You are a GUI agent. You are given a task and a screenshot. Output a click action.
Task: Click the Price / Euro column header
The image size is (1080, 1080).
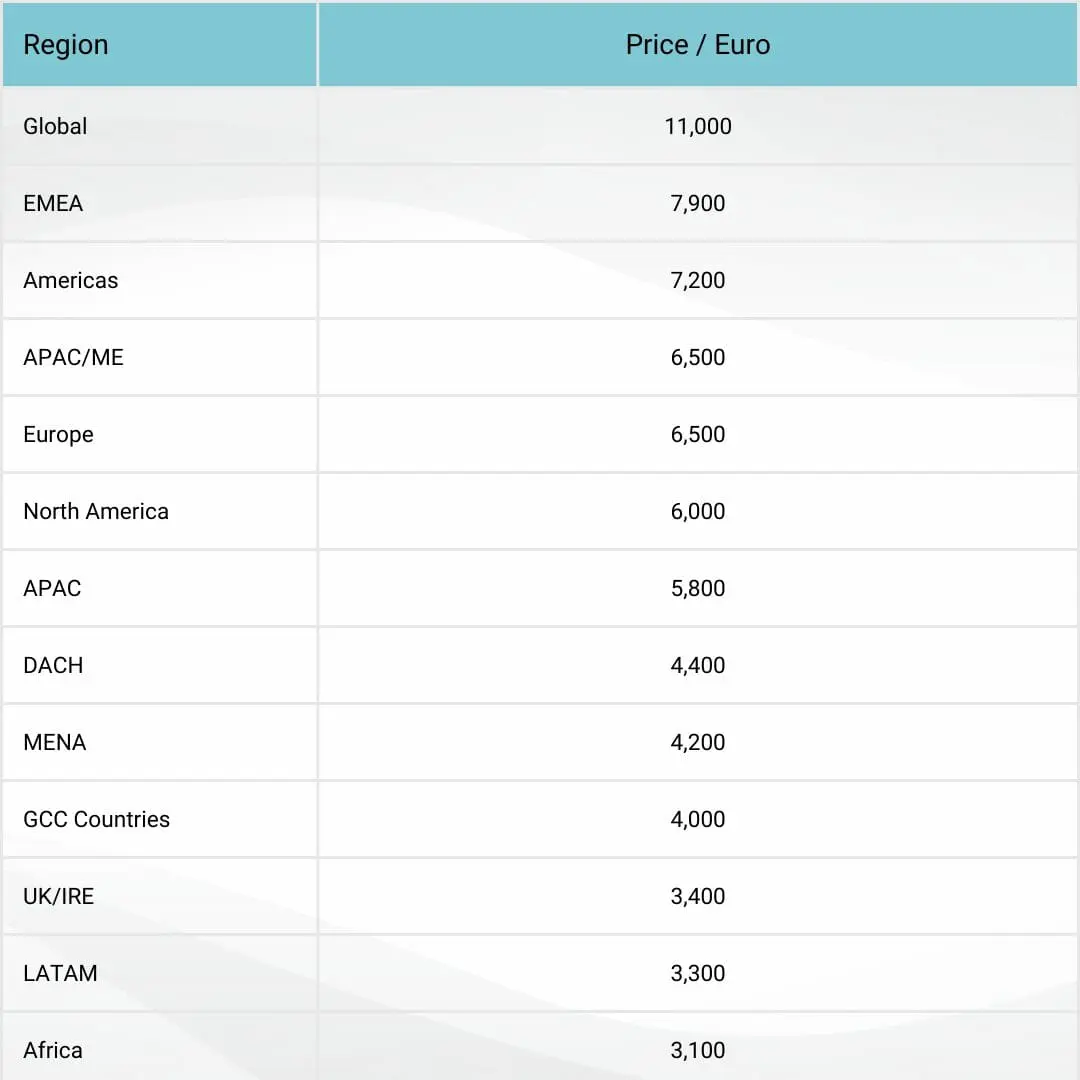point(698,45)
